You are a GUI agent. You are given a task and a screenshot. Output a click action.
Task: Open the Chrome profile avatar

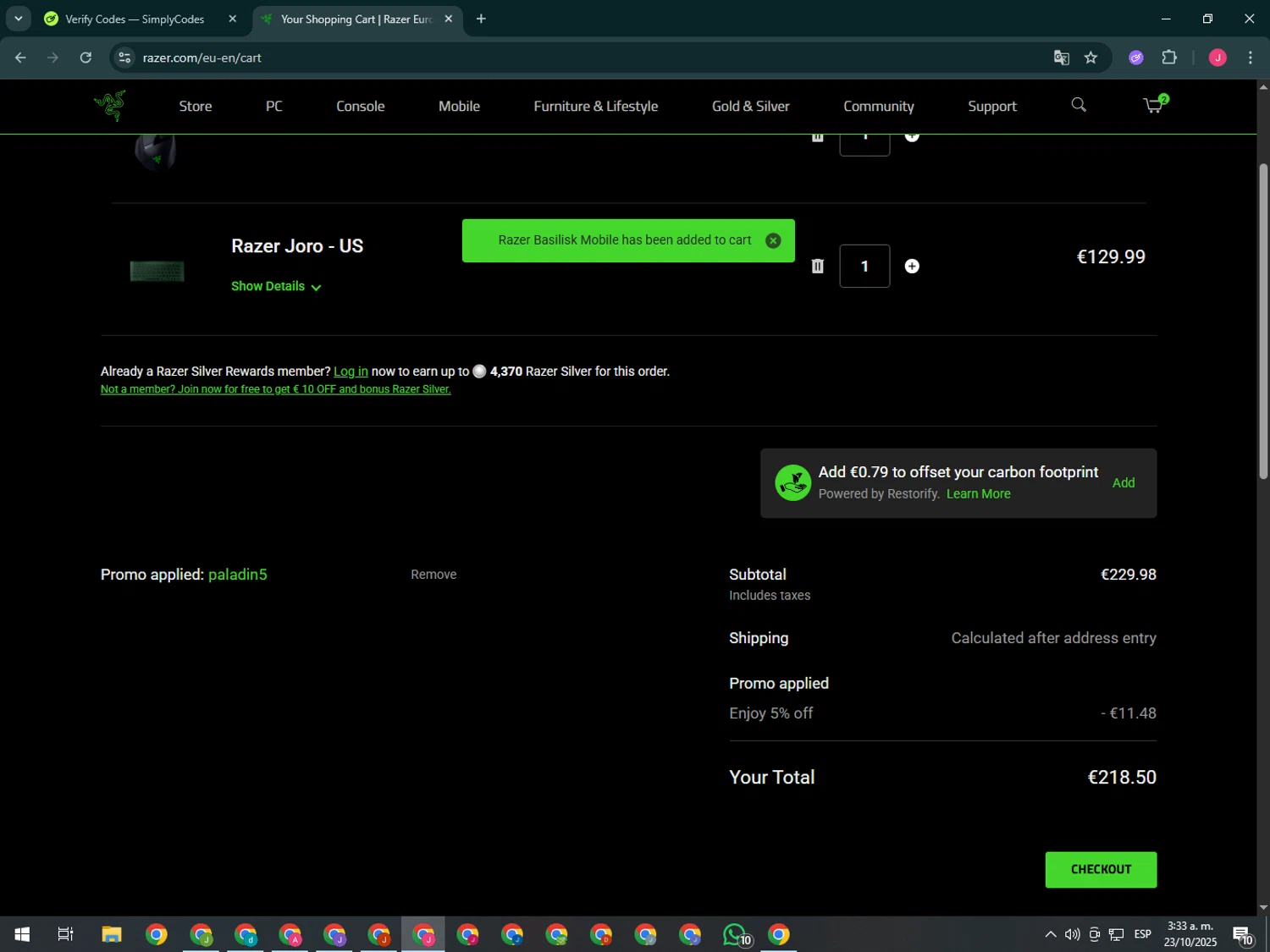tap(1218, 58)
